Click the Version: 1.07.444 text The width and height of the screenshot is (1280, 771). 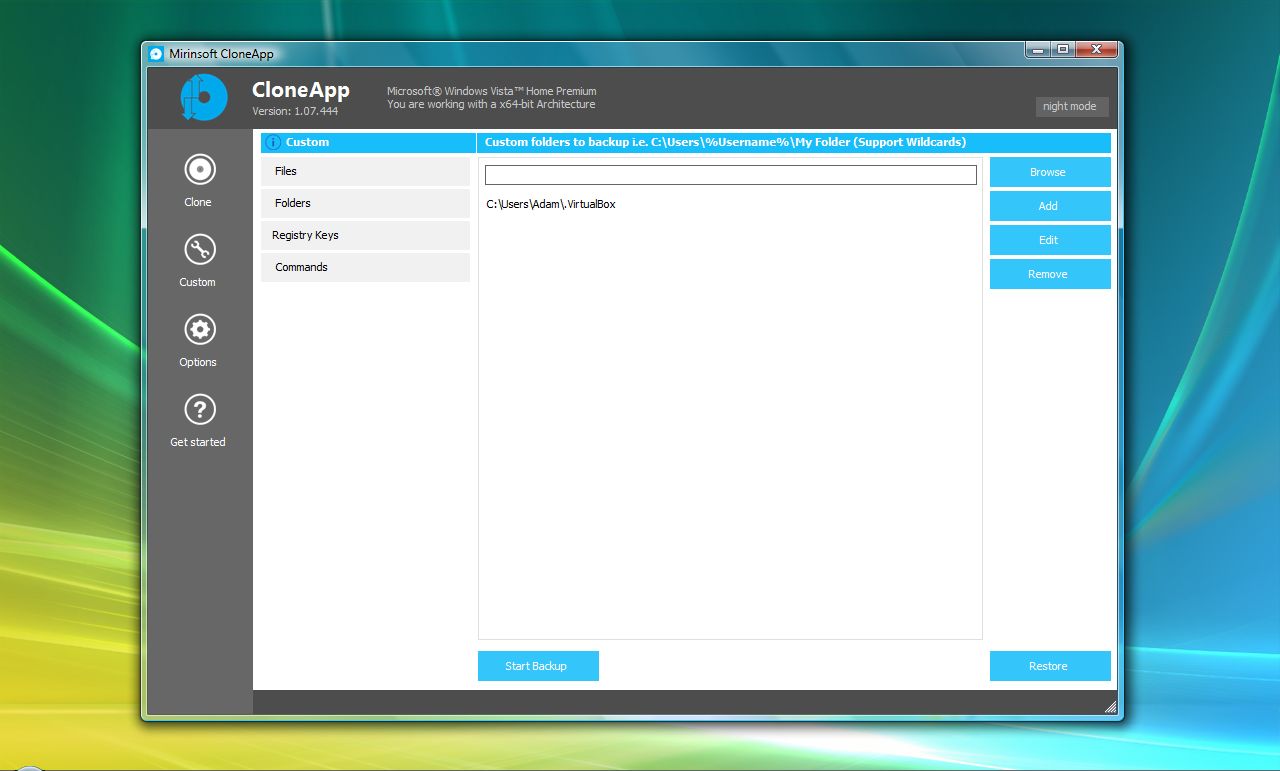point(295,111)
